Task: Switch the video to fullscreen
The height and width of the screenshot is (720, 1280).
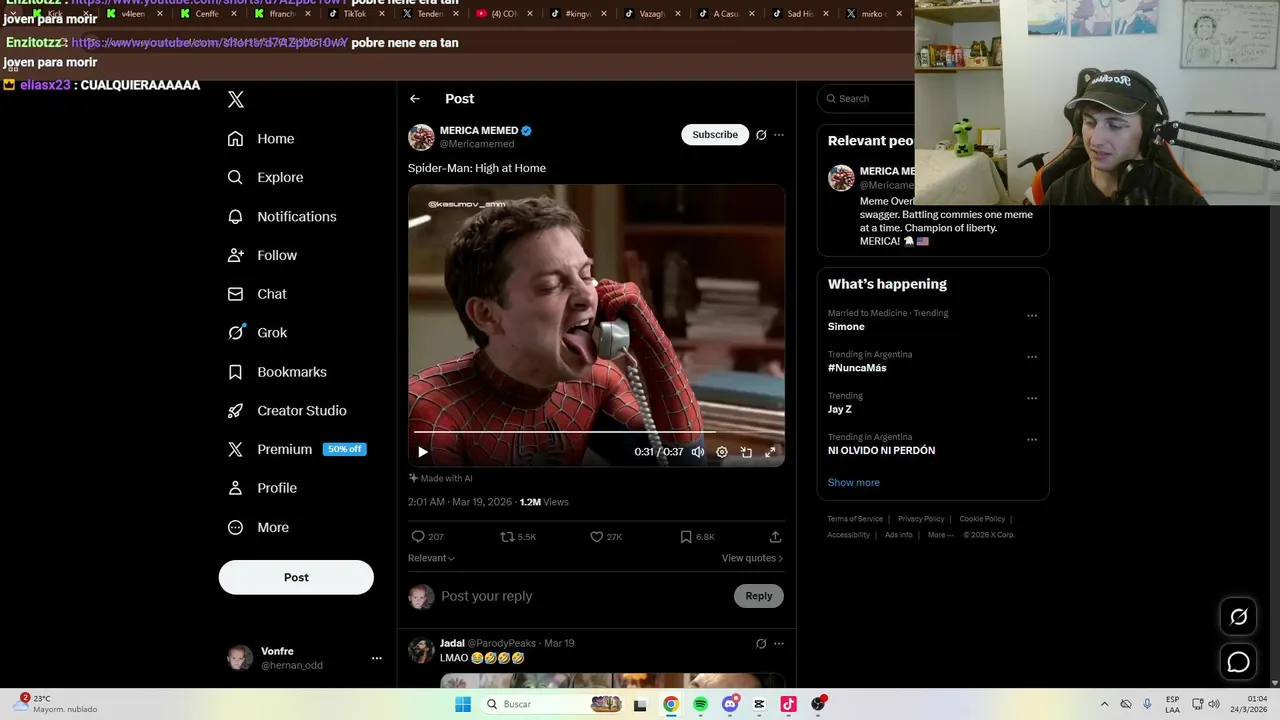Action: click(x=770, y=452)
